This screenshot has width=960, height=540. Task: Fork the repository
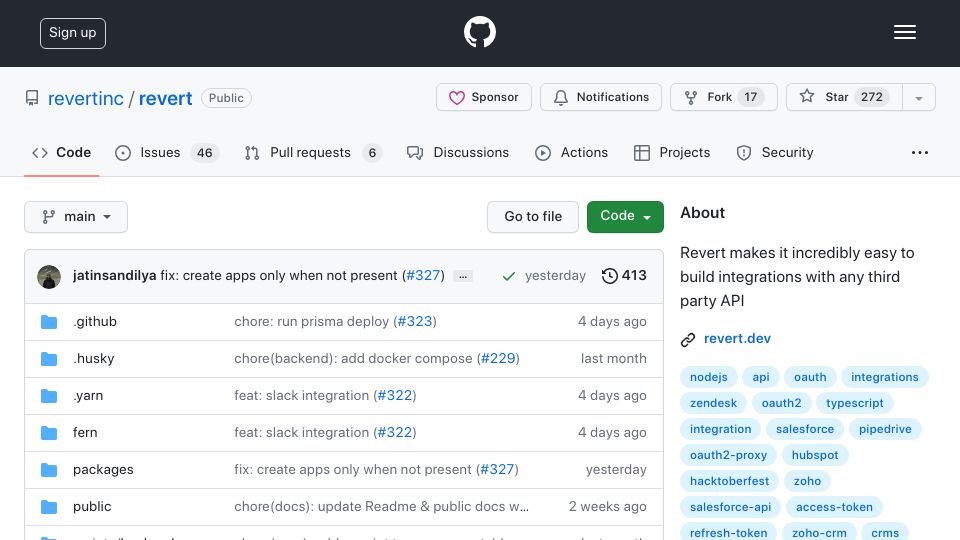click(x=724, y=97)
